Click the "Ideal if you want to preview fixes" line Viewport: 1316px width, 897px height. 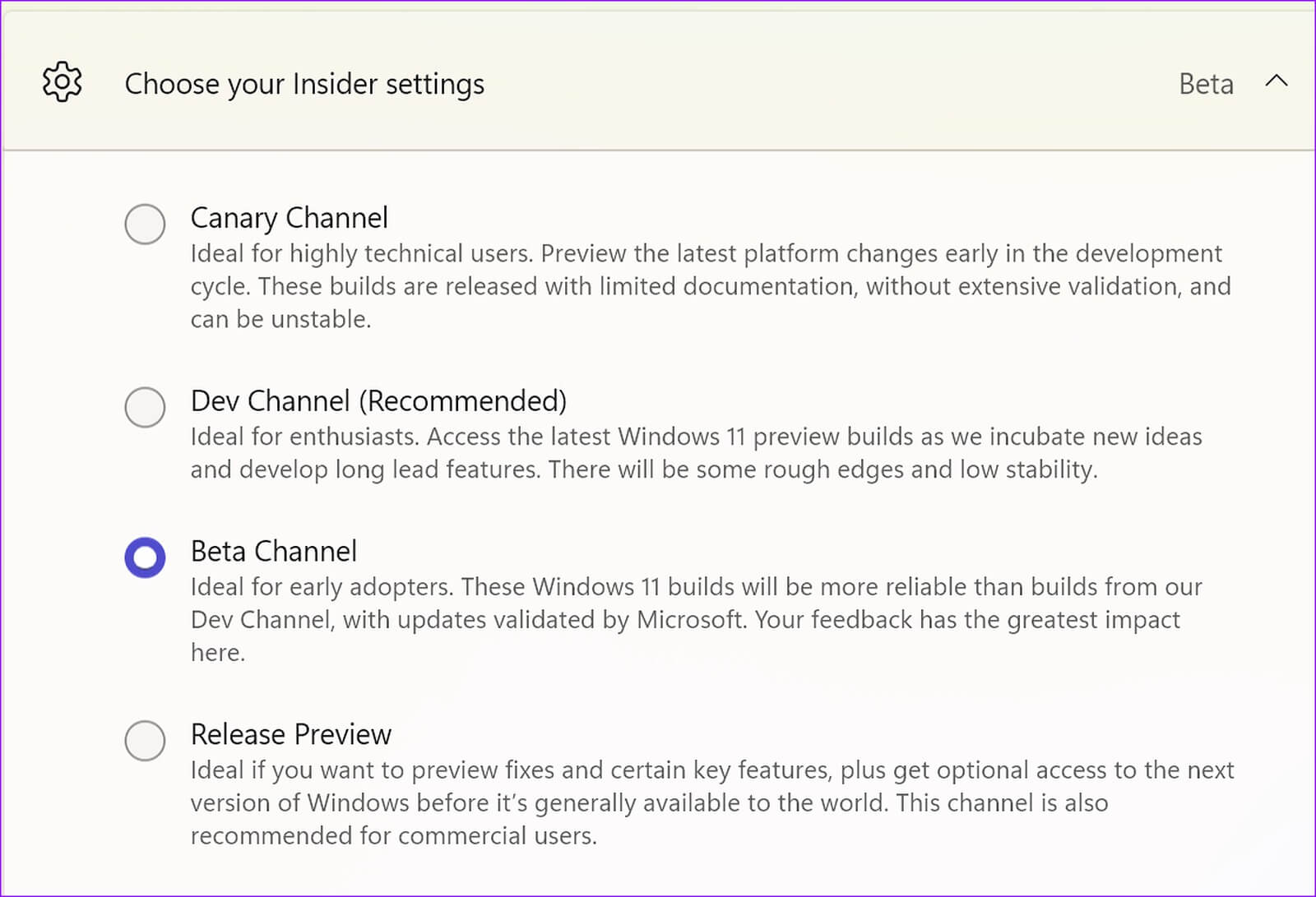click(x=711, y=770)
